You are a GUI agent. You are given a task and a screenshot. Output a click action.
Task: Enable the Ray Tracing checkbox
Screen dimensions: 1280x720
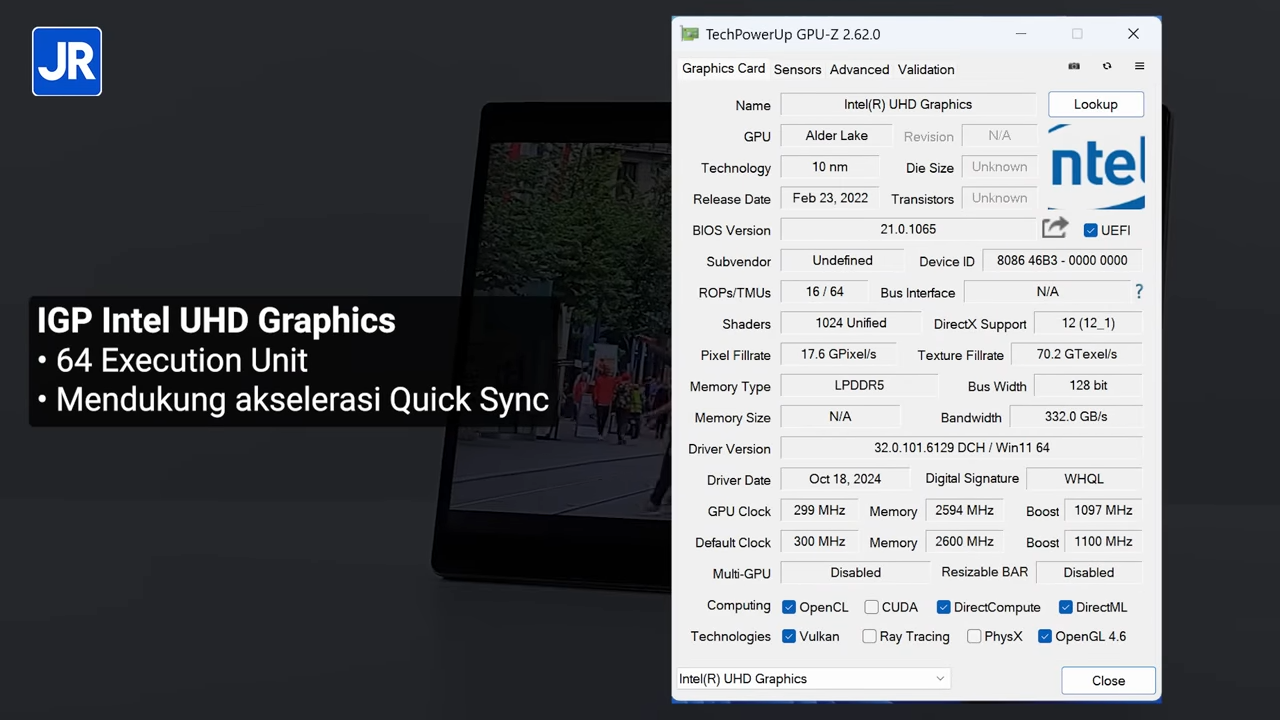[870, 636]
